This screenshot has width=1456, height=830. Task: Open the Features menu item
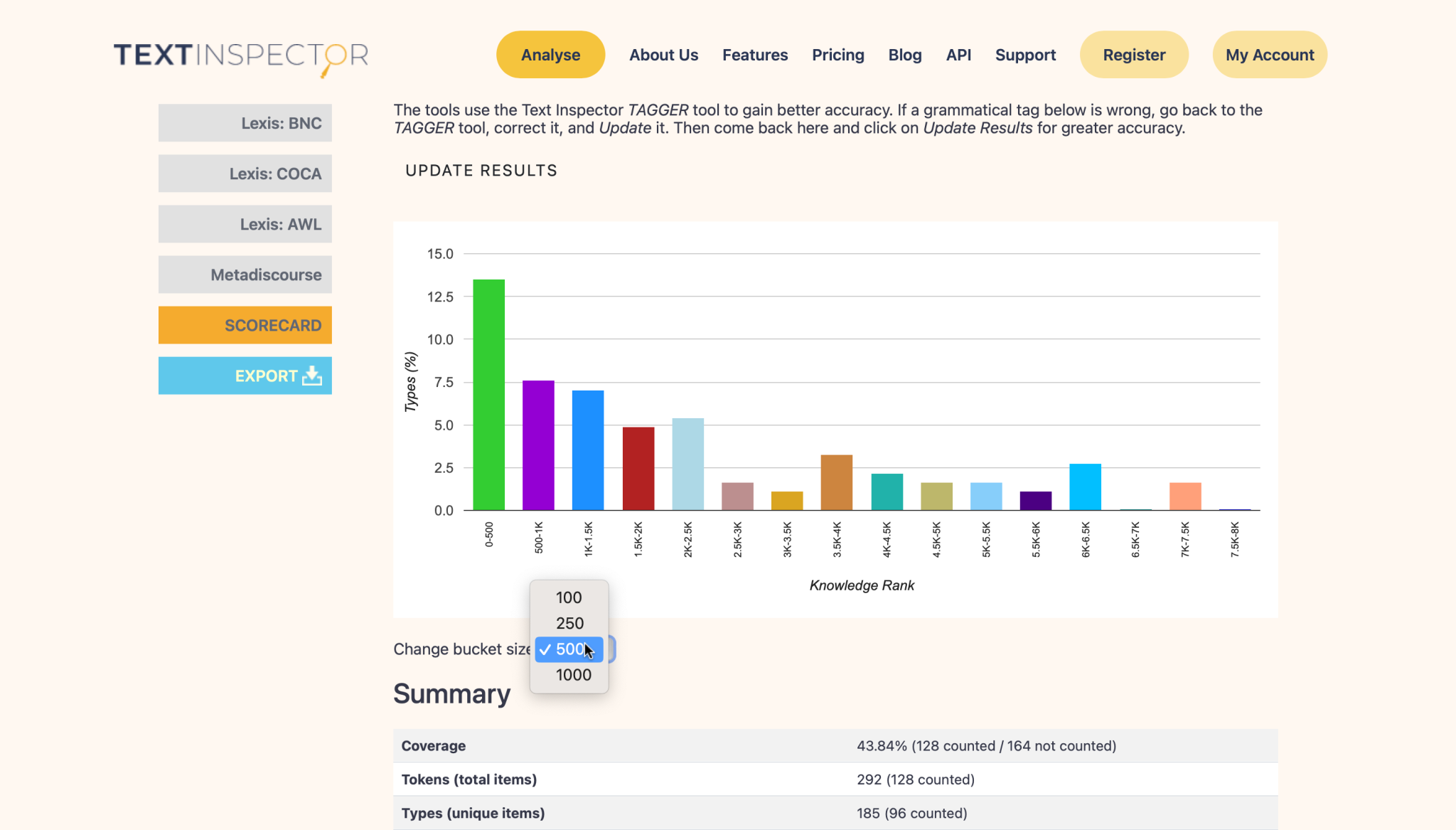tap(755, 55)
